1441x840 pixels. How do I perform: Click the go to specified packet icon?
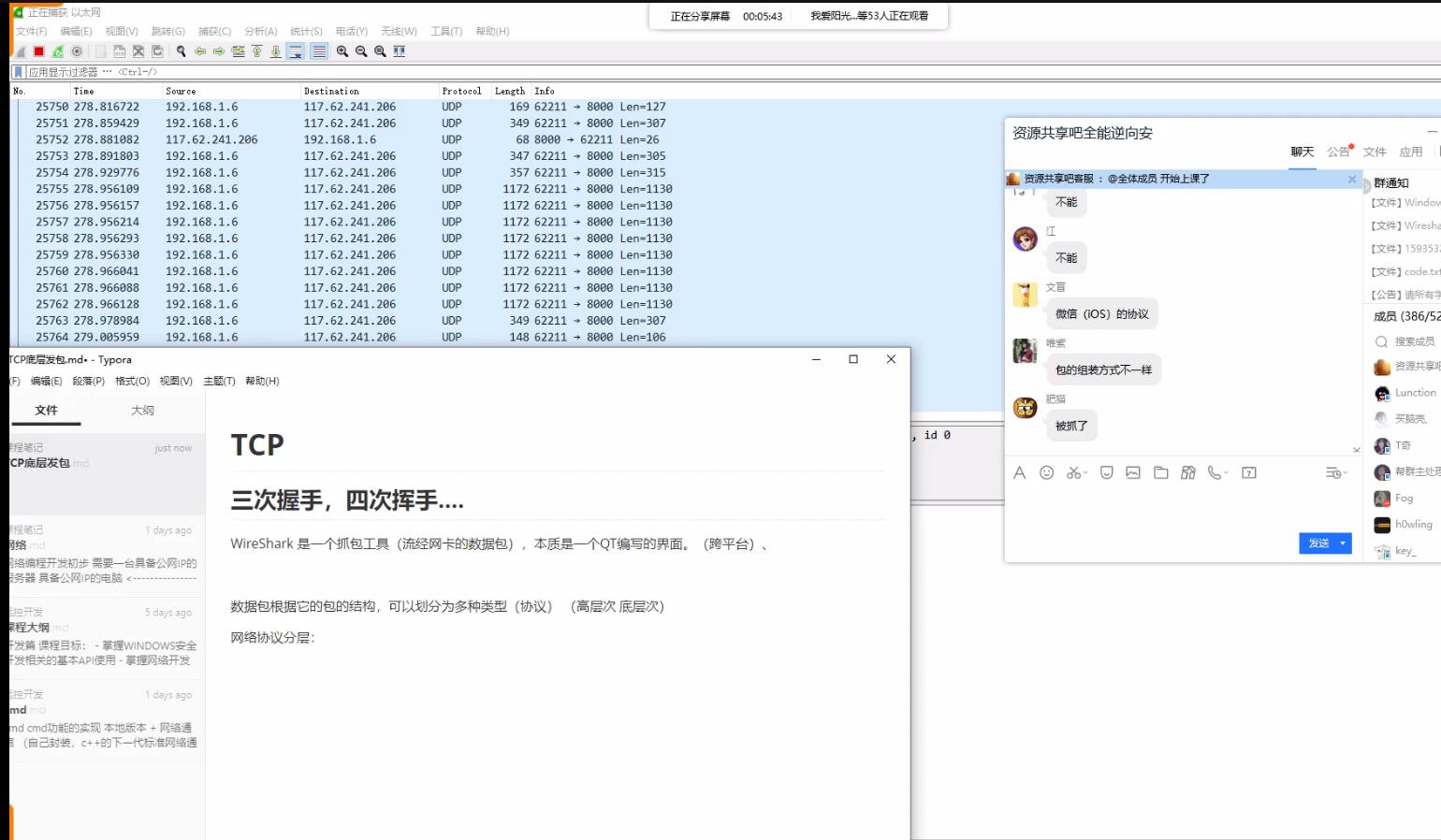(238, 51)
